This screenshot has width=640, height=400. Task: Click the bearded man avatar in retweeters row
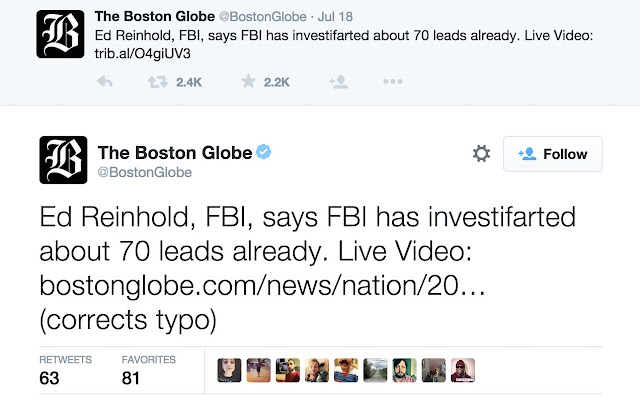click(404, 370)
